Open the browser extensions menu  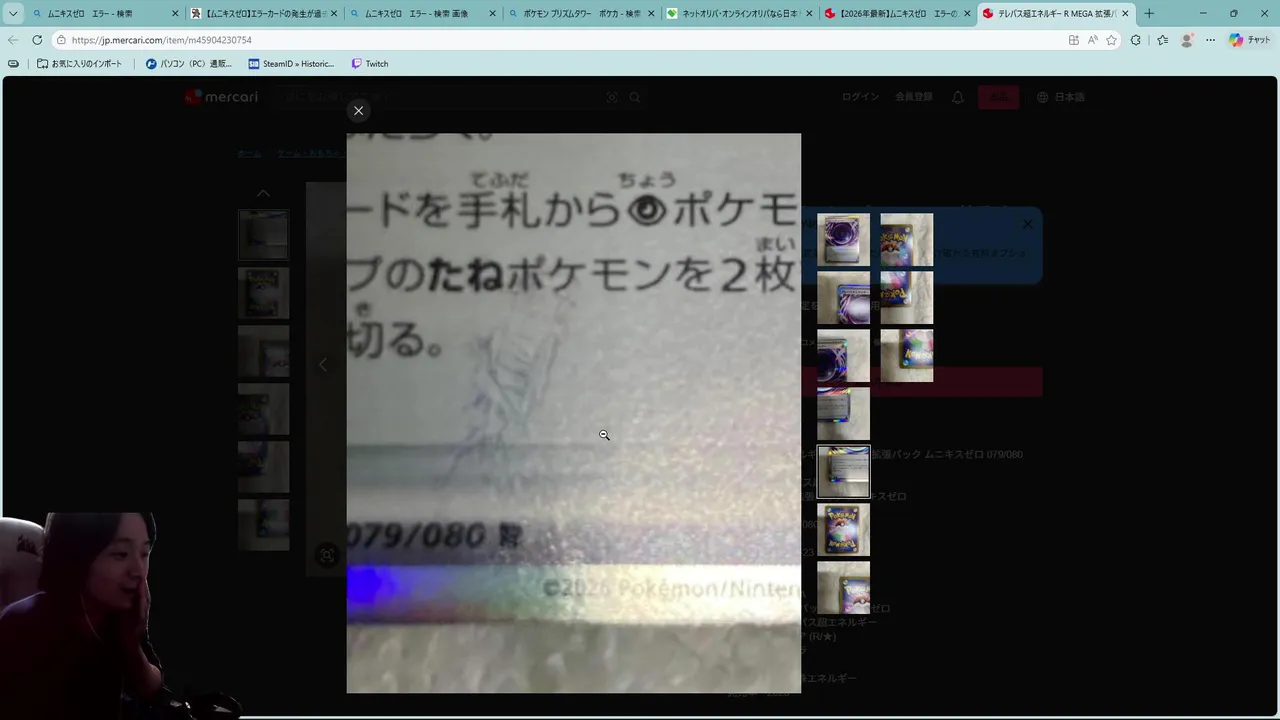tap(1136, 40)
